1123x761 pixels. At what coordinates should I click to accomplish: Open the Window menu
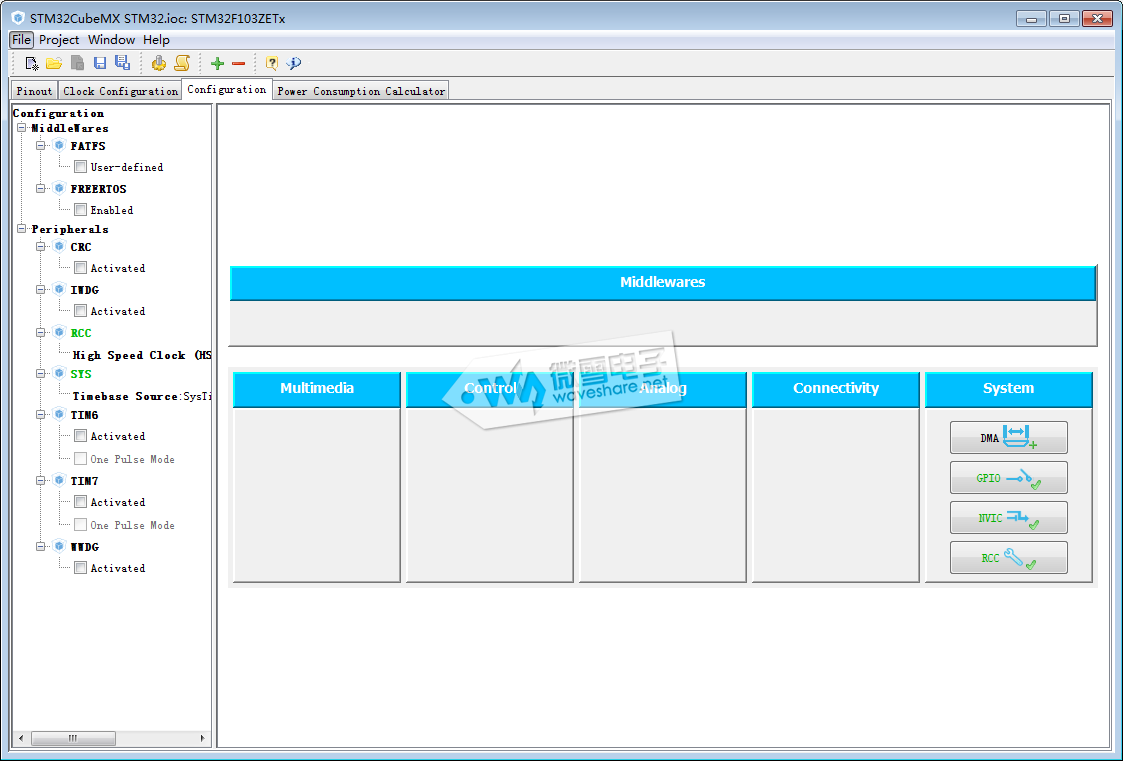pyautogui.click(x=111, y=40)
